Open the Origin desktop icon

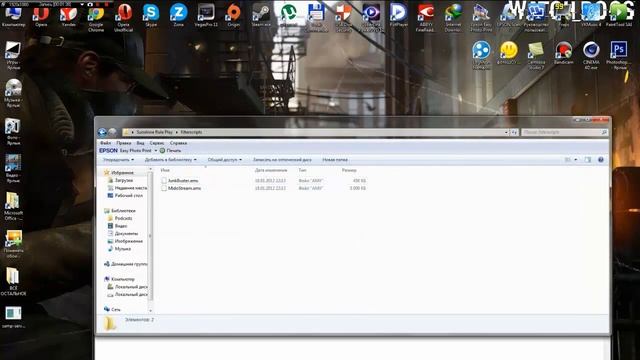click(x=233, y=16)
